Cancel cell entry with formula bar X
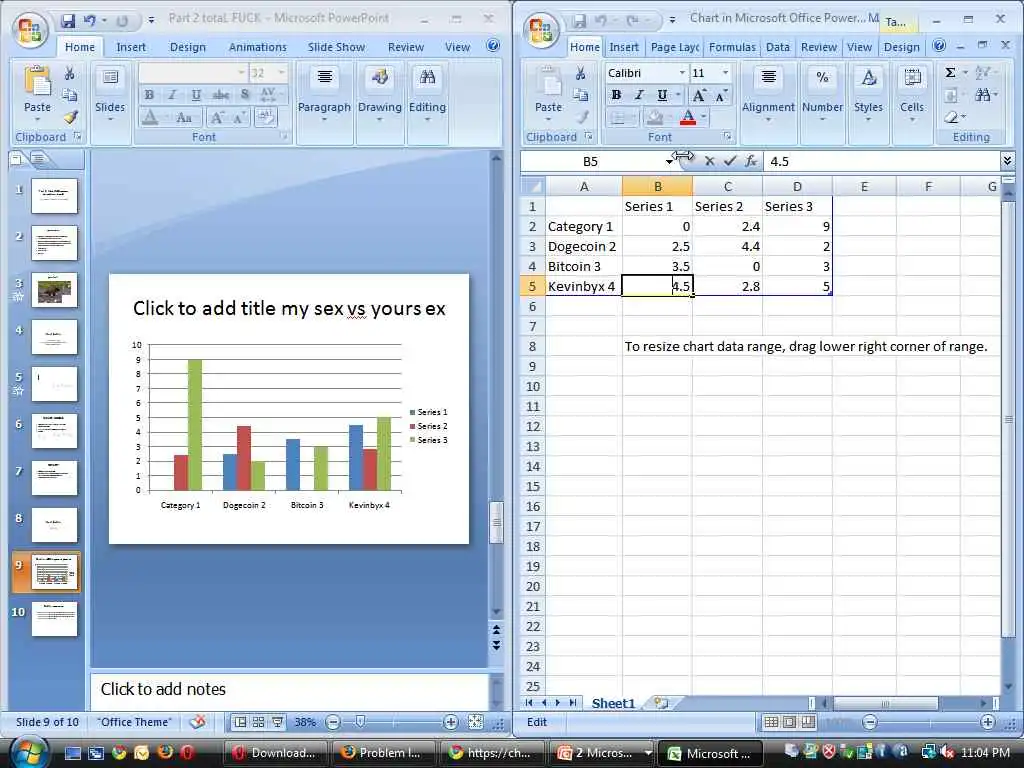This screenshot has width=1024, height=768. 709,161
